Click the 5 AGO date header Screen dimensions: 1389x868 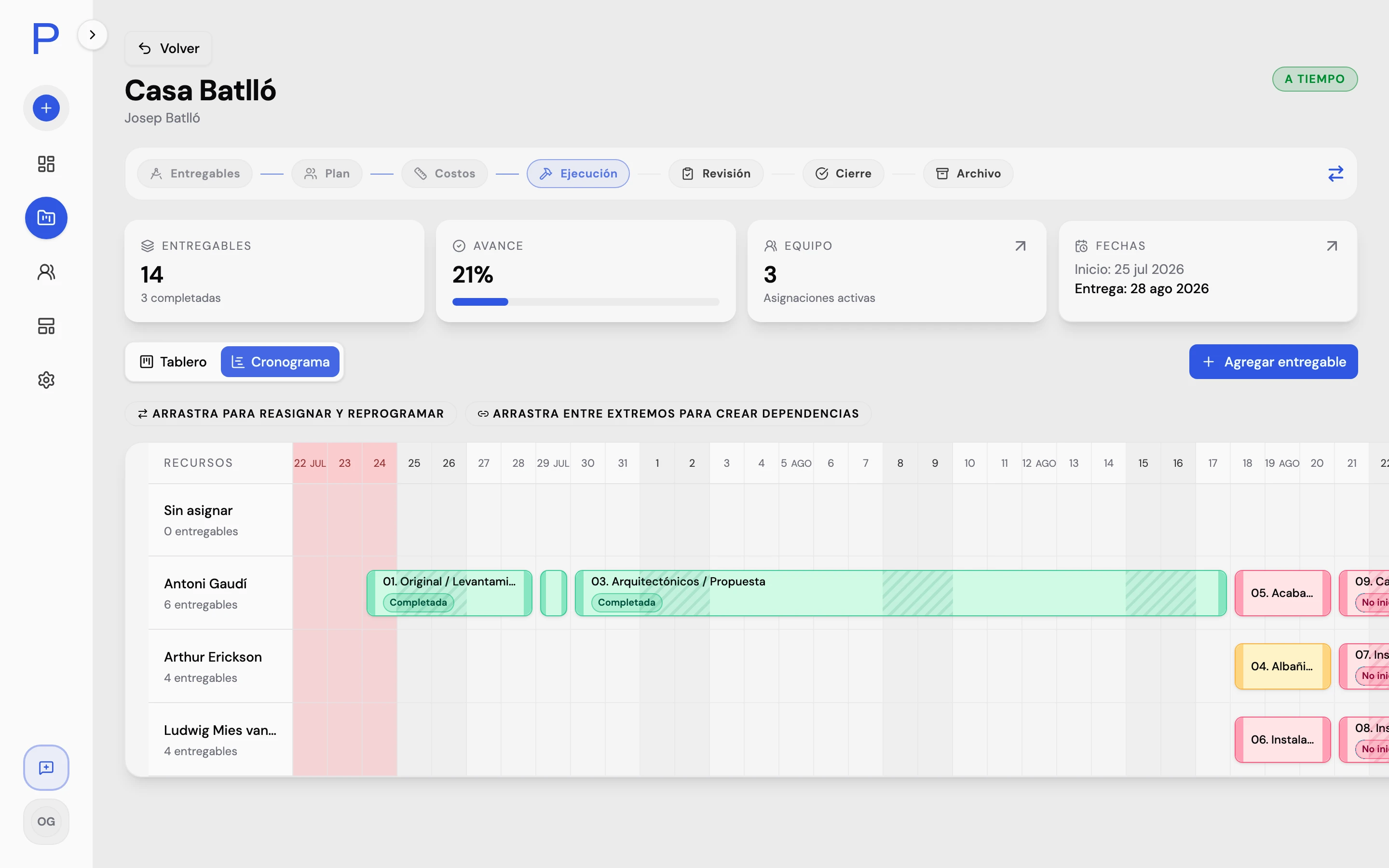coord(796,463)
